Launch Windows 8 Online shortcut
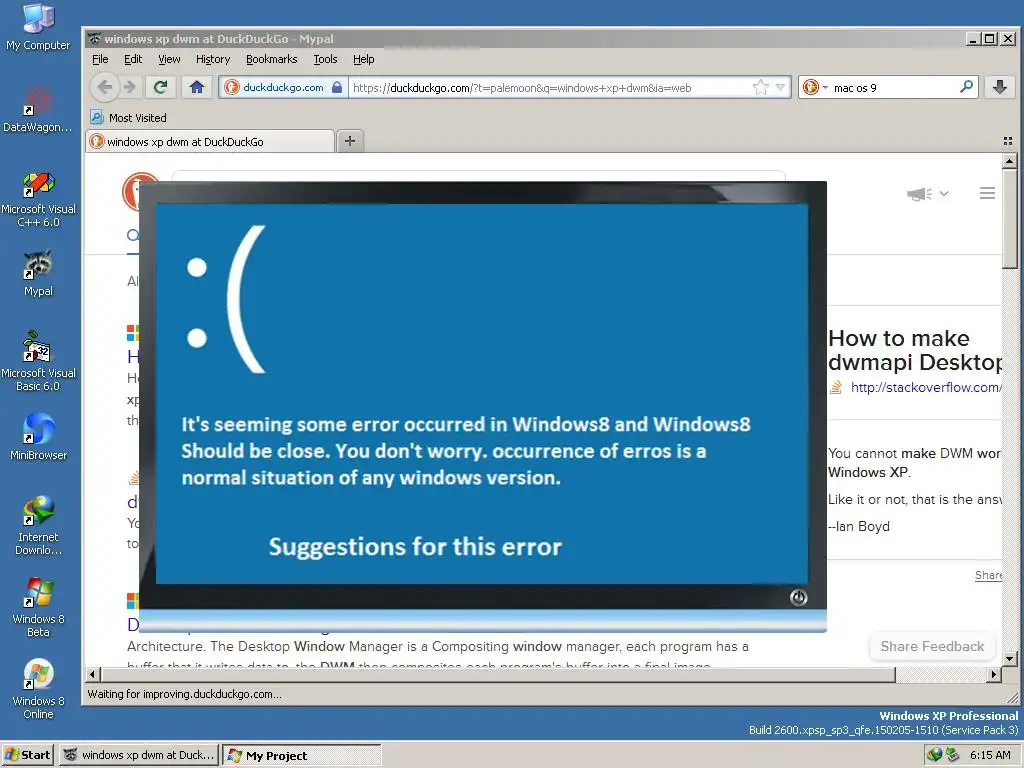 point(38,689)
